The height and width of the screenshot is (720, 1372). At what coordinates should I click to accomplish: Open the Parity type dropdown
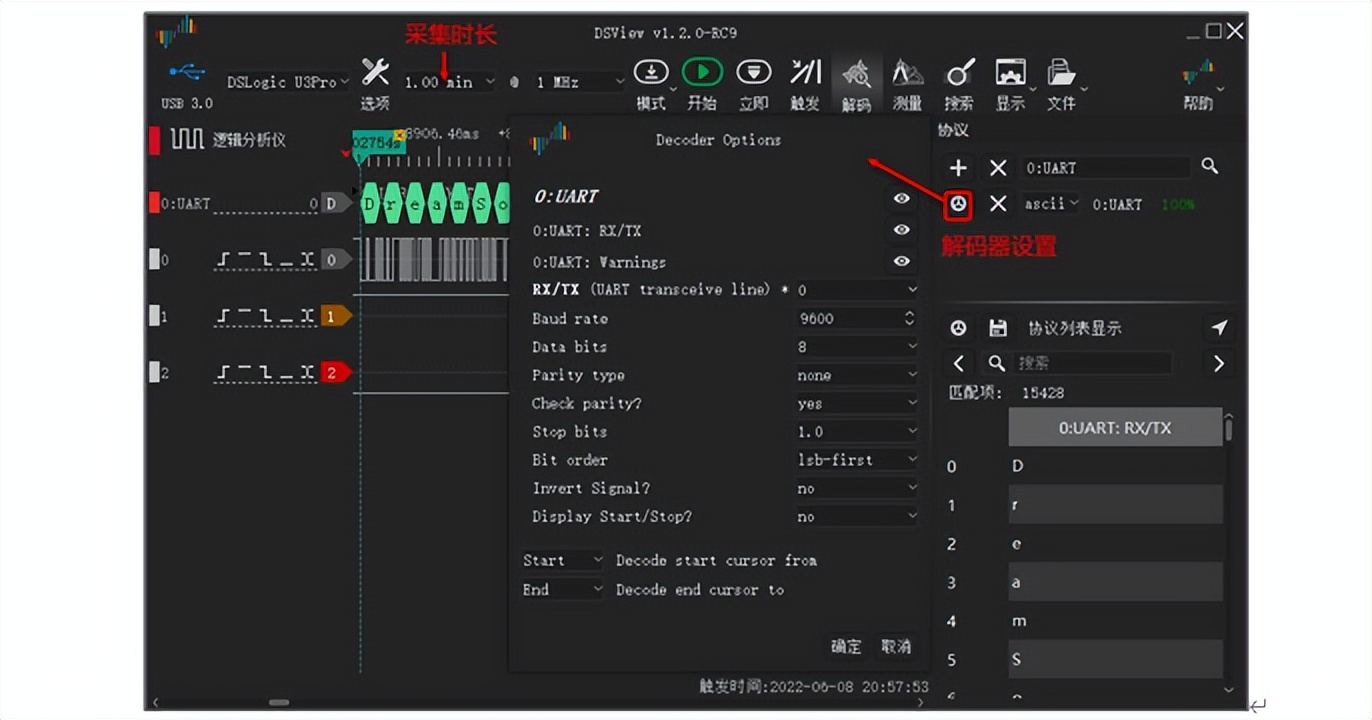[x=857, y=375]
